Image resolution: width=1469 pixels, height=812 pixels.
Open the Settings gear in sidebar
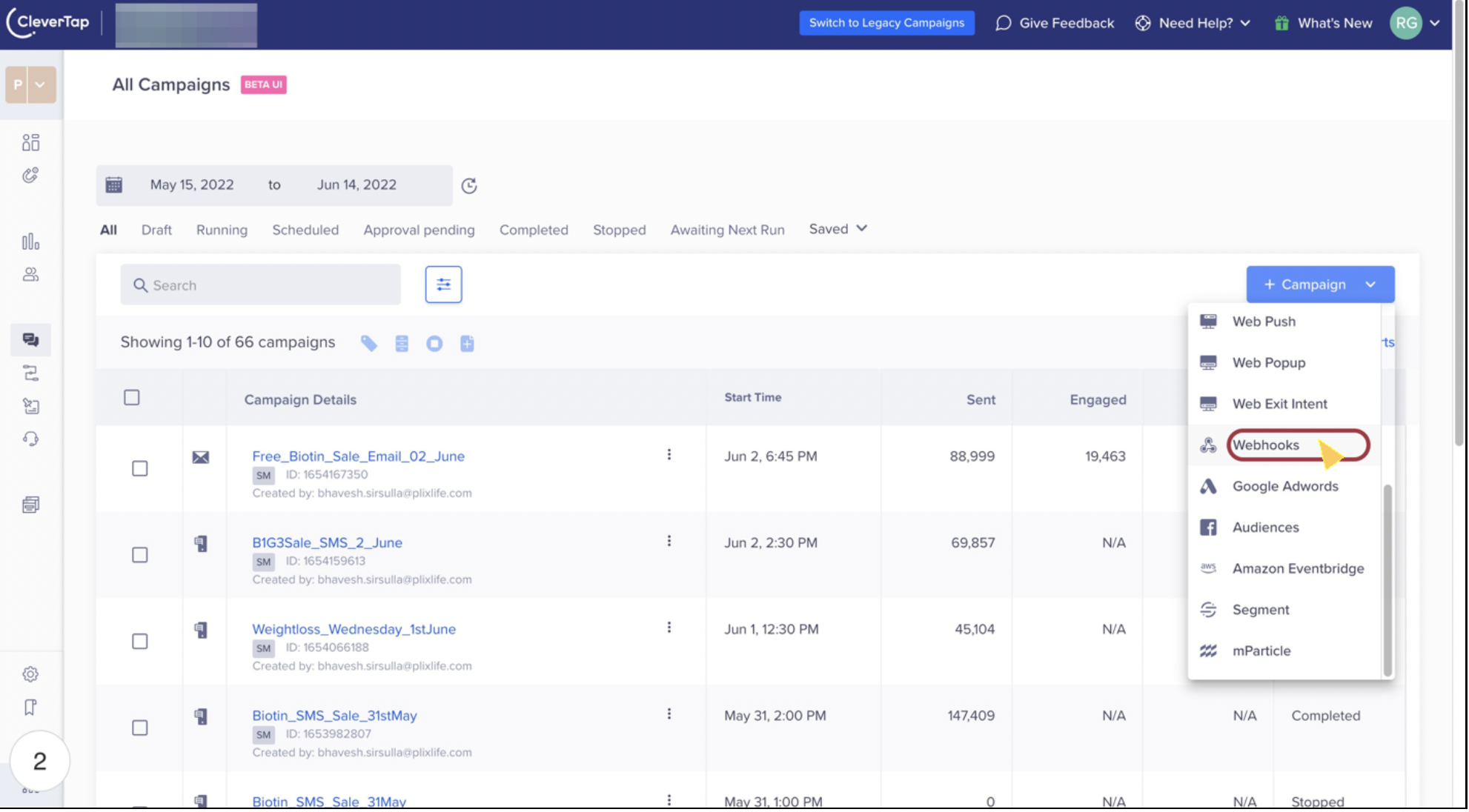[x=30, y=674]
